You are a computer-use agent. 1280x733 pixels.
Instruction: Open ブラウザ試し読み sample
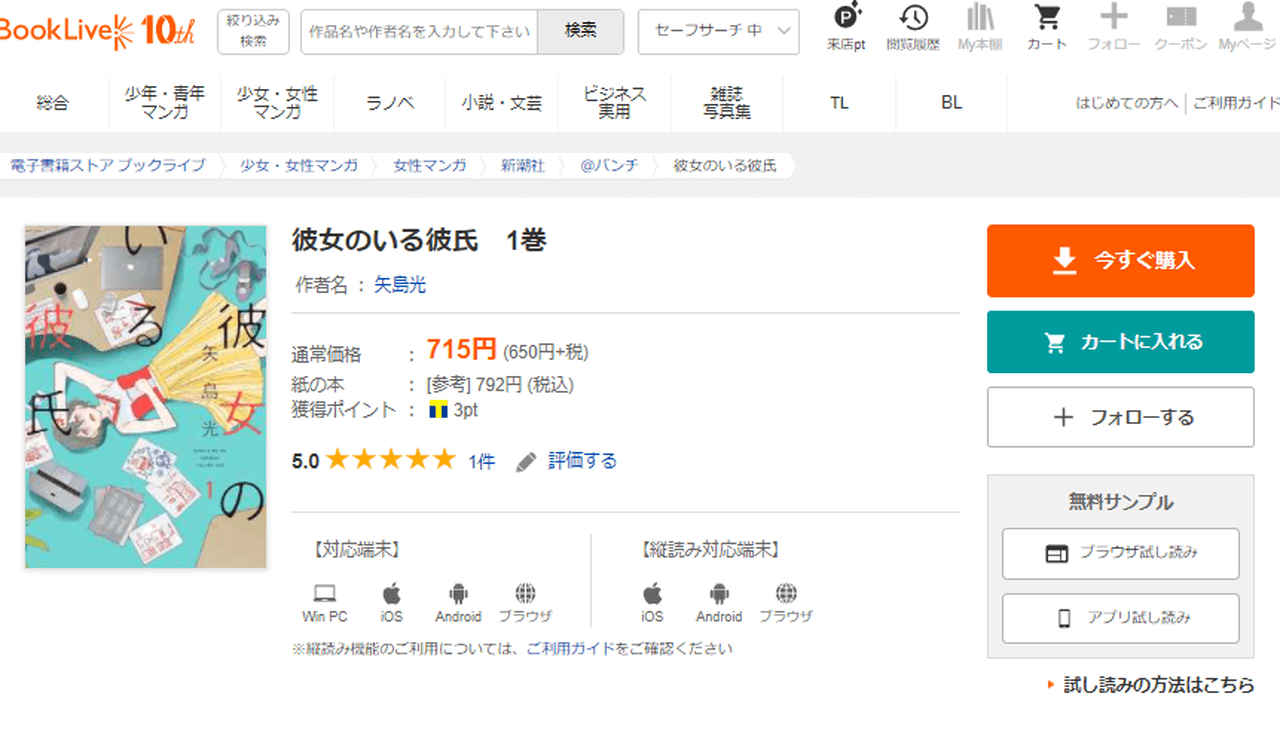[x=1120, y=553]
